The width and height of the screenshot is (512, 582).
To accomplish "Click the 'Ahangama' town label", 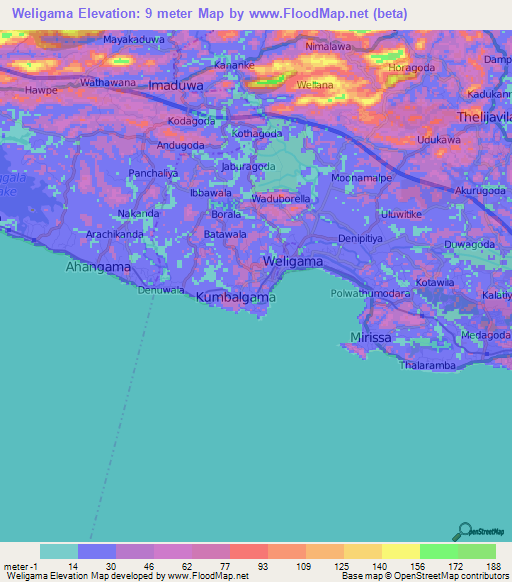I will coord(98,267).
